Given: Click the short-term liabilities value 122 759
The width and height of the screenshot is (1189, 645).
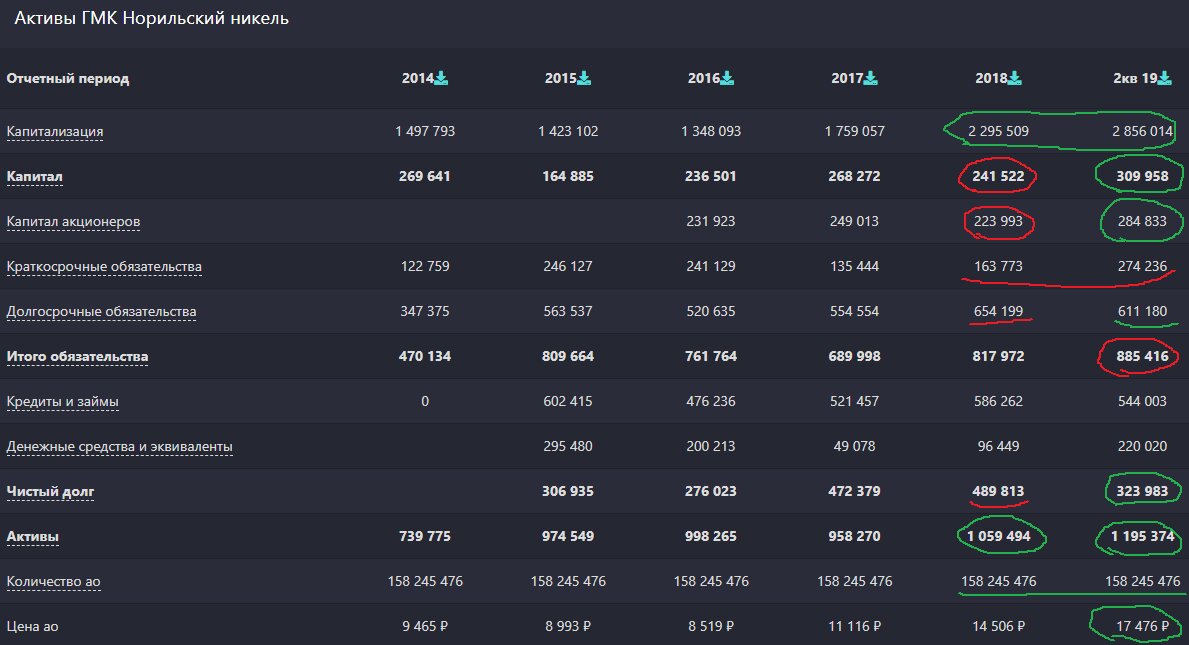Looking at the screenshot, I should point(425,266).
